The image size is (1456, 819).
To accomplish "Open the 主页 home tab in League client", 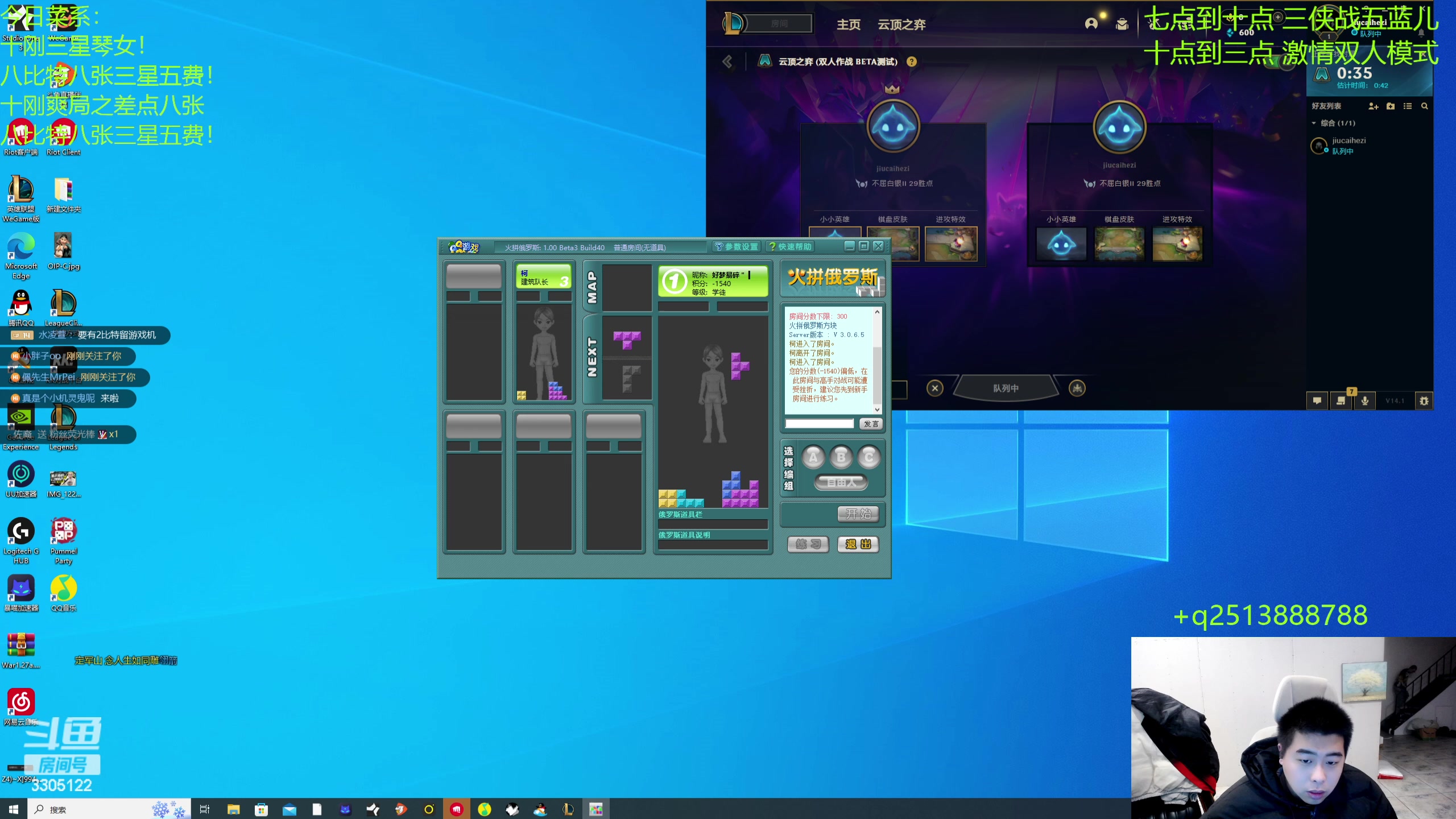I will point(849,24).
